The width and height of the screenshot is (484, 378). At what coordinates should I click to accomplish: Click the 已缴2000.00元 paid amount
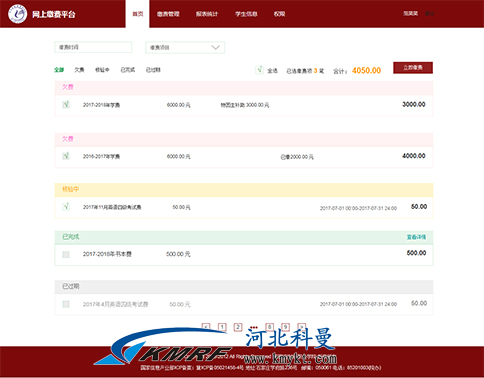(297, 157)
